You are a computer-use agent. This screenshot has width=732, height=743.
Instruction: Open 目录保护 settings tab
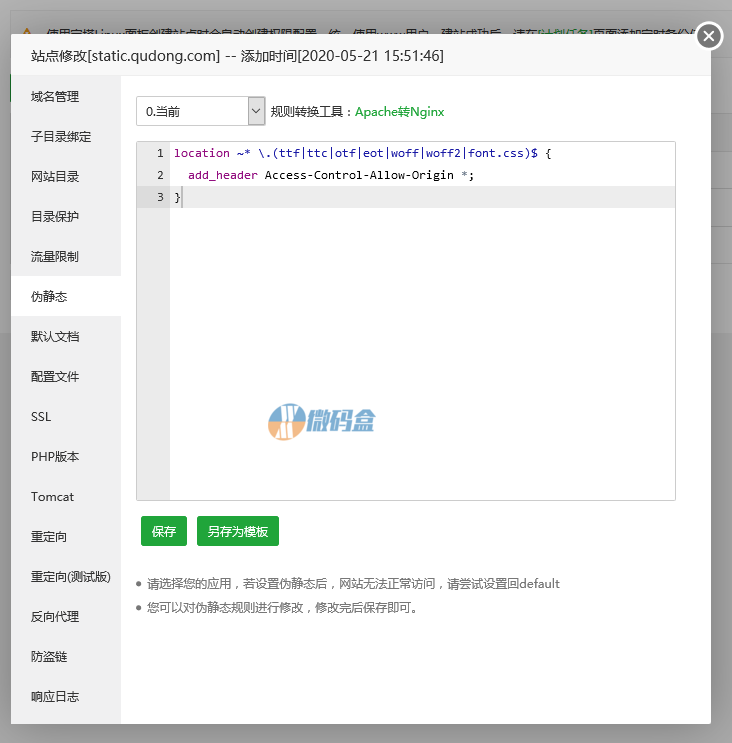tap(66, 217)
